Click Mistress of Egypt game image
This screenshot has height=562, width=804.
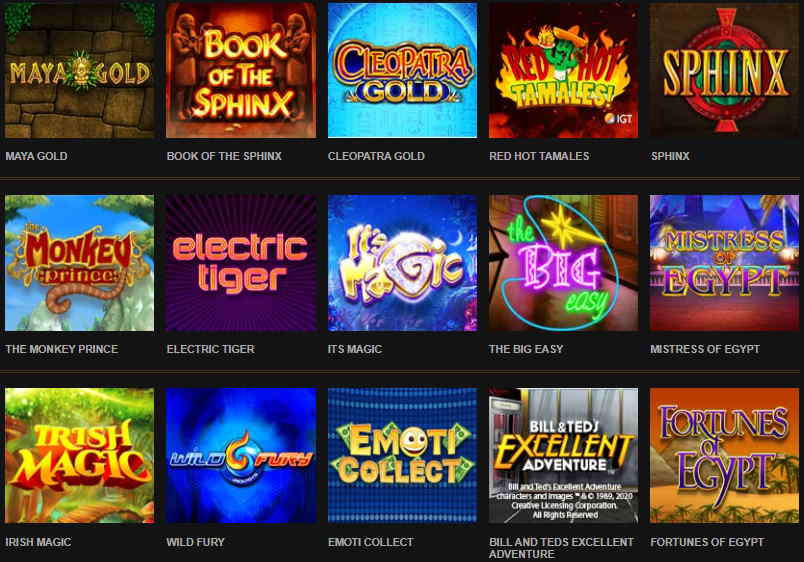(725, 263)
